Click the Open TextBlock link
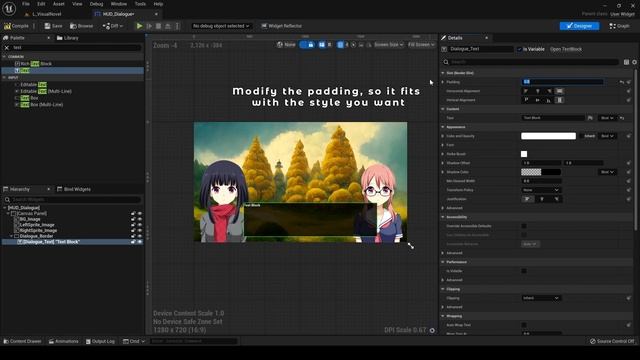The width and height of the screenshot is (640, 360). point(566,49)
